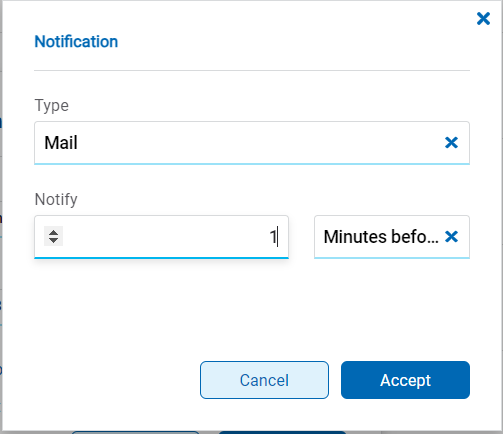Click the partially hidden dark blue button below dialog
The image size is (503, 434).
pos(282,432)
